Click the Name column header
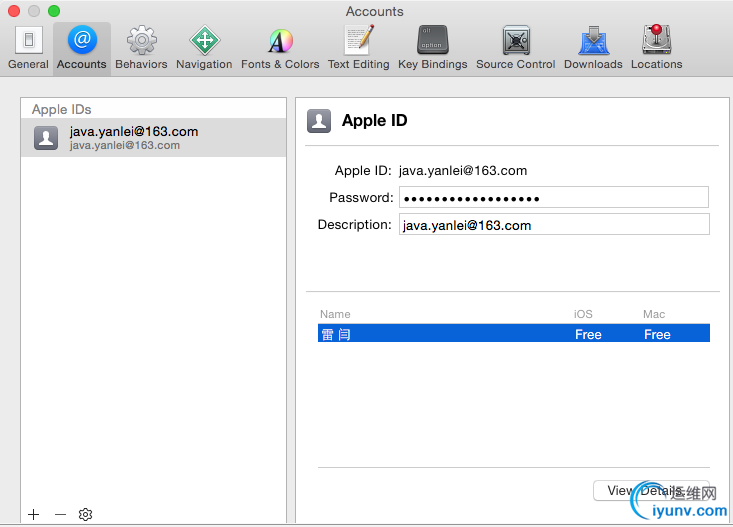 335,314
